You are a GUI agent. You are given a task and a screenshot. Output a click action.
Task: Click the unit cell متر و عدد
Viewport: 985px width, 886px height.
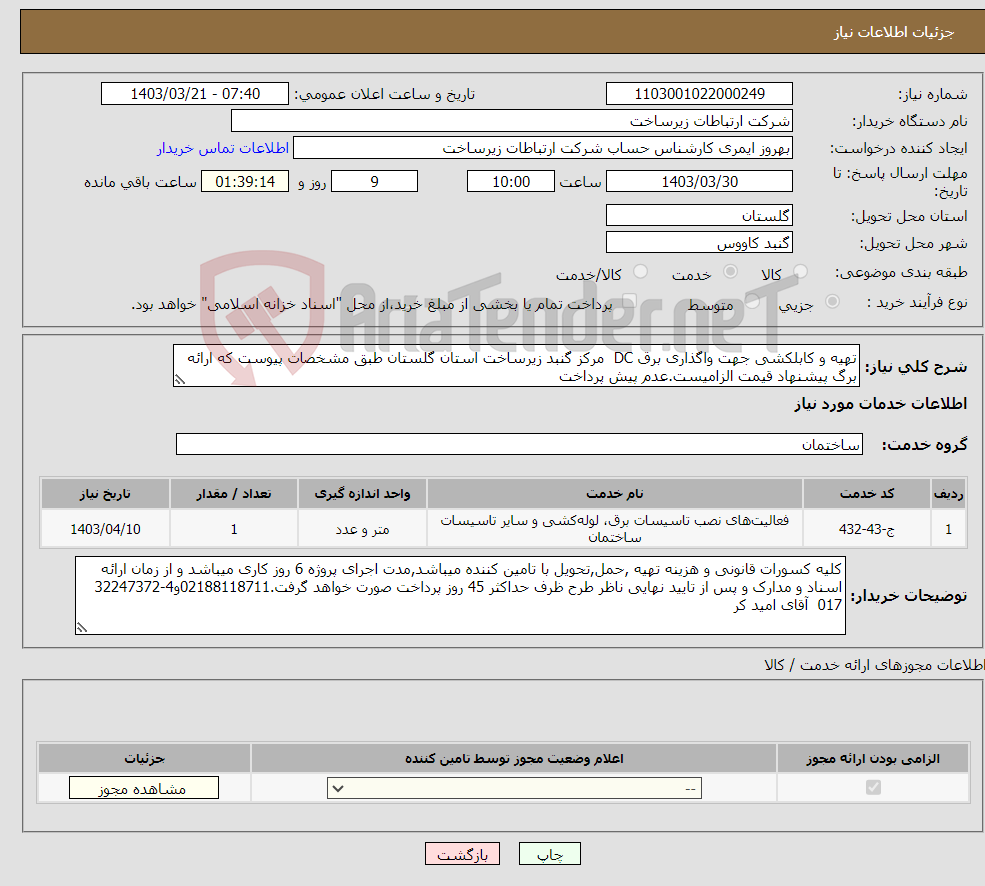[362, 529]
